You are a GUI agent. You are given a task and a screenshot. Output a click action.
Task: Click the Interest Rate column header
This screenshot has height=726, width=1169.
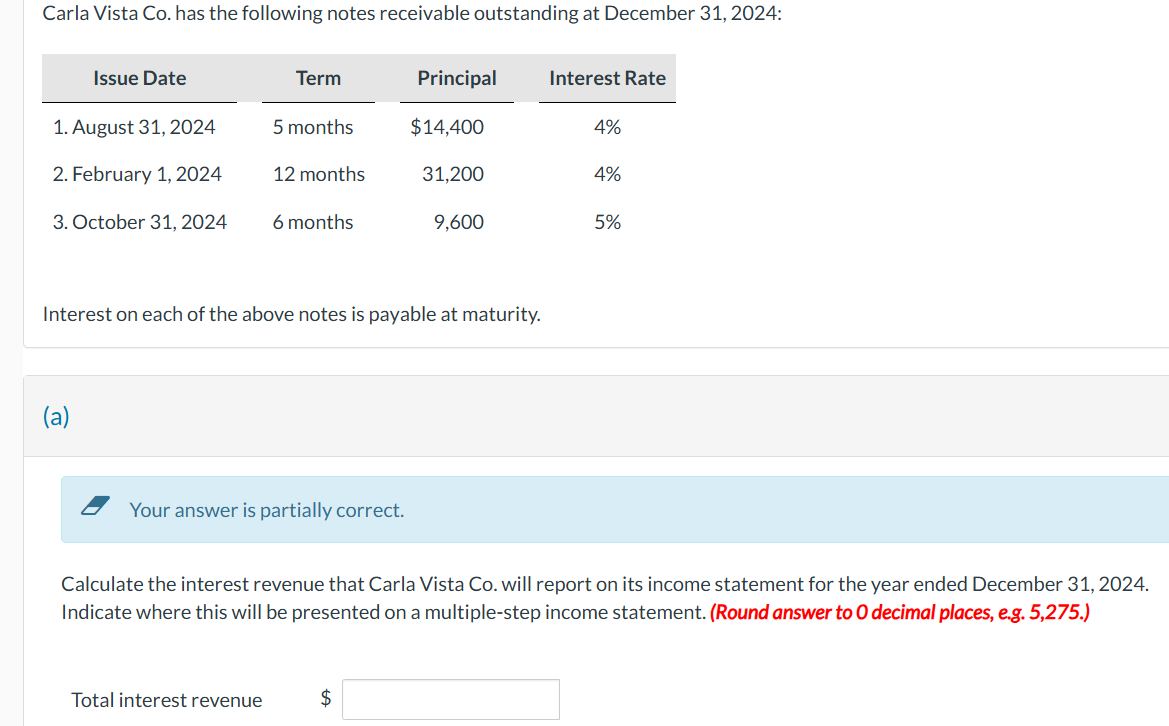606,77
